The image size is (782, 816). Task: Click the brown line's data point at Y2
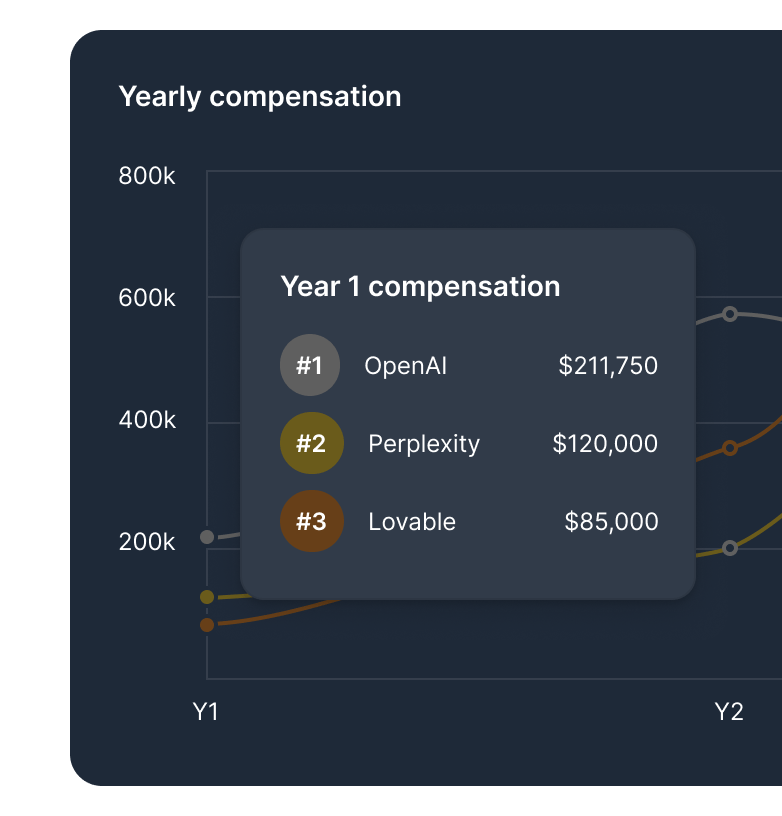click(730, 448)
